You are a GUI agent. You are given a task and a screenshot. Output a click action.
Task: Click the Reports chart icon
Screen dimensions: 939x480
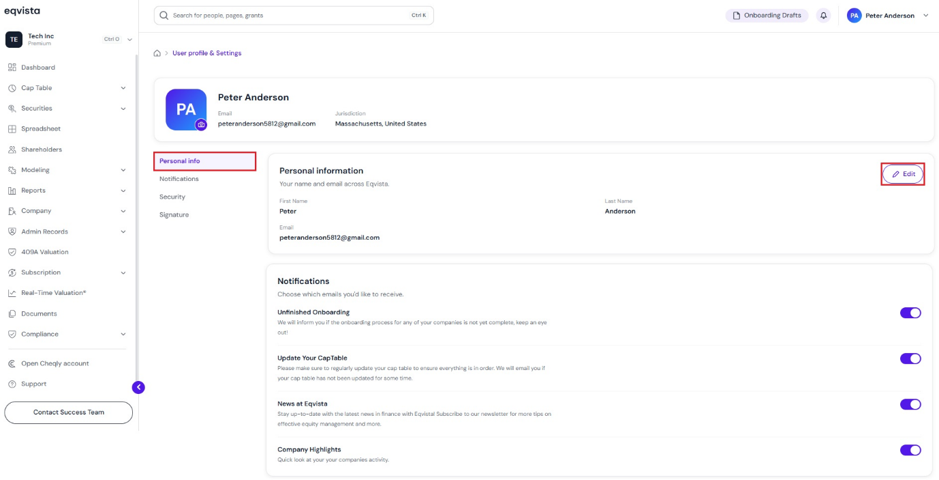coord(12,190)
